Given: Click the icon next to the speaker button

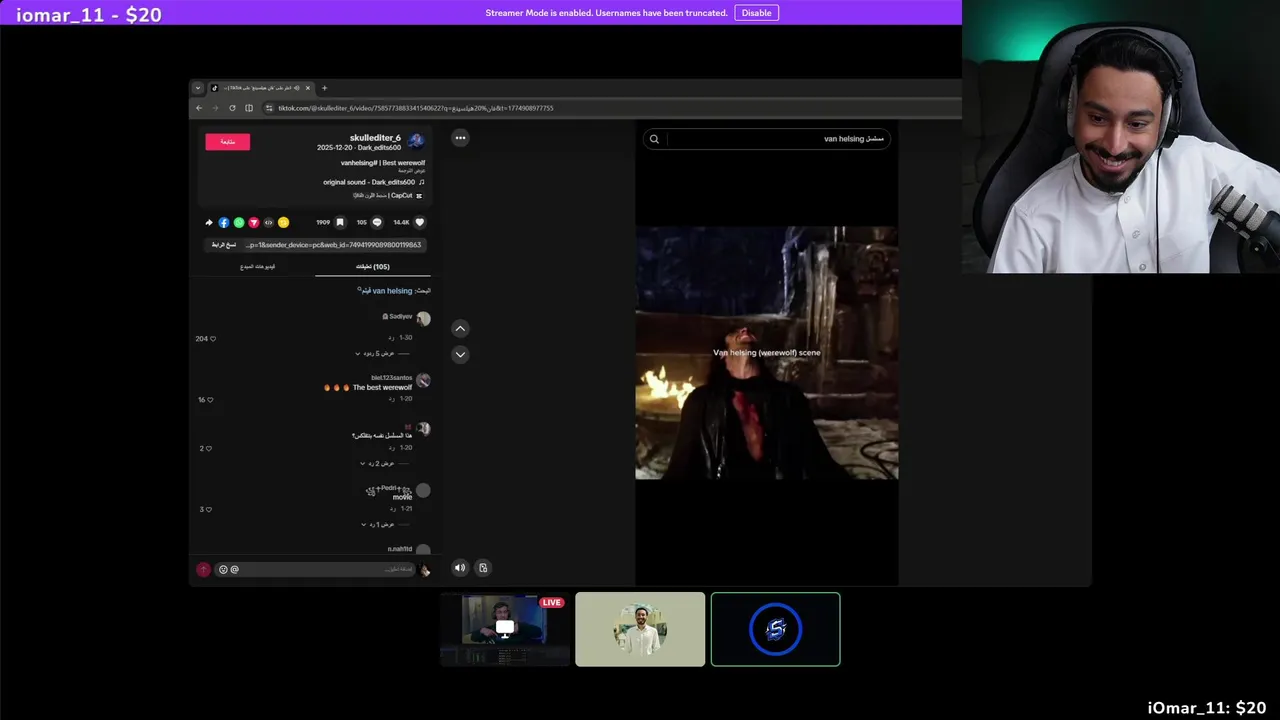Looking at the screenshot, I should [483, 568].
